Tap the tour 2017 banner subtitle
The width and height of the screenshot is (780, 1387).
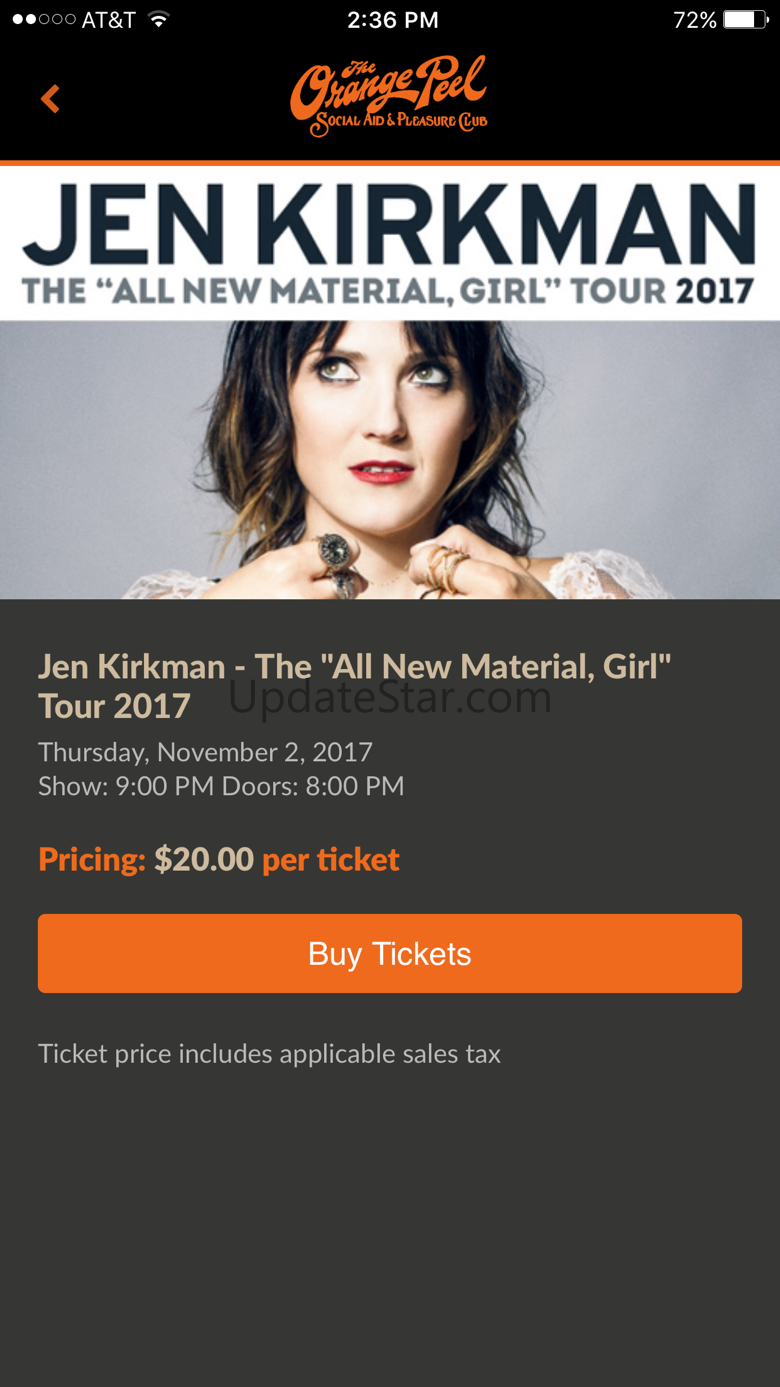[388, 291]
